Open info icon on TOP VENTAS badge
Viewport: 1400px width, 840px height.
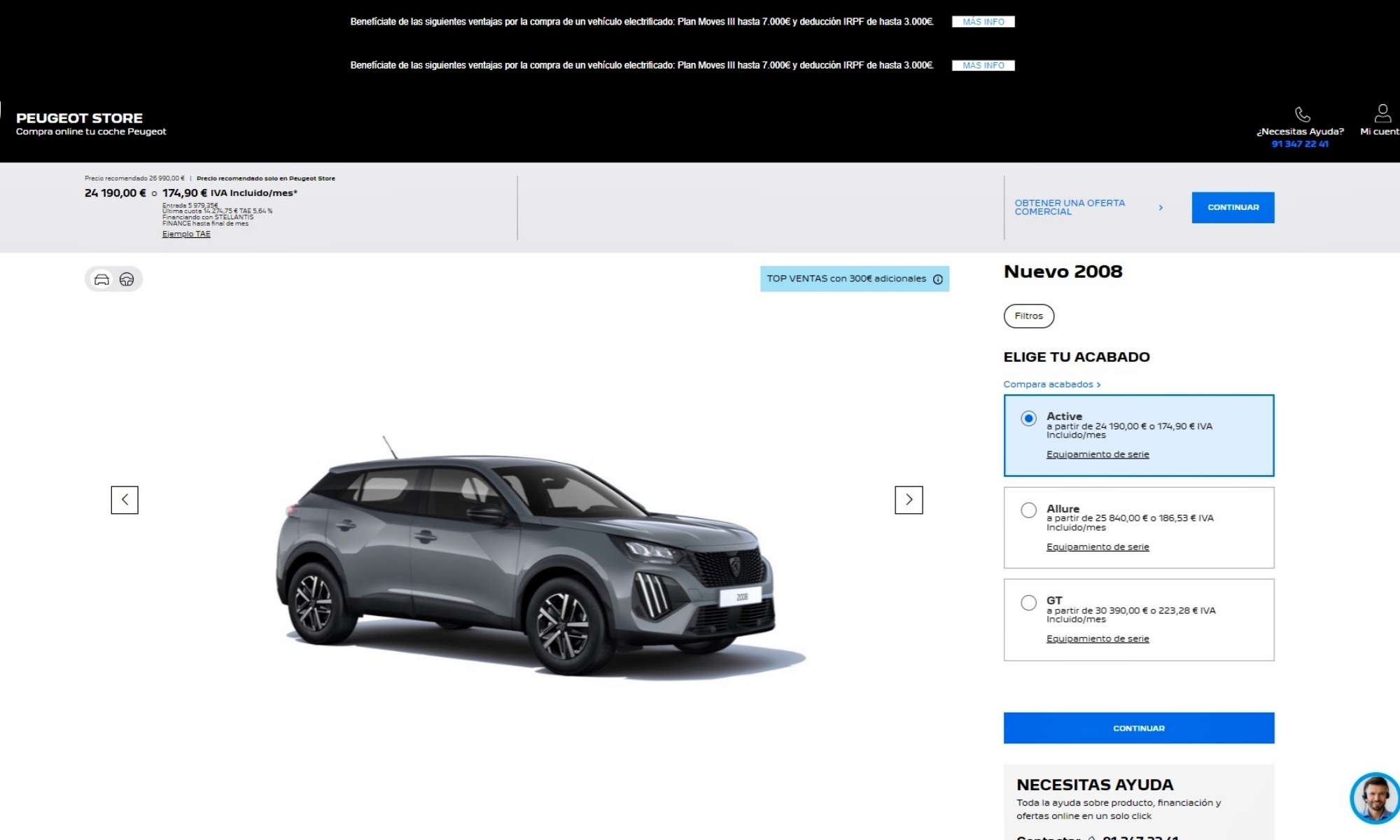point(938,279)
